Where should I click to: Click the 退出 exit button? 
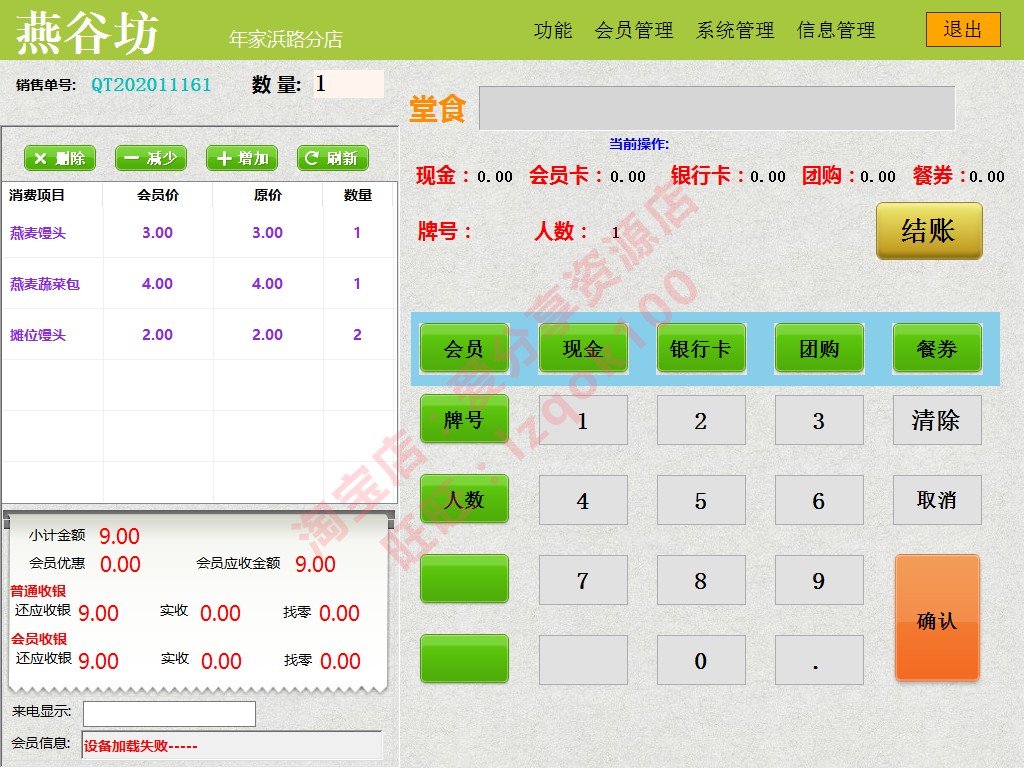[963, 29]
